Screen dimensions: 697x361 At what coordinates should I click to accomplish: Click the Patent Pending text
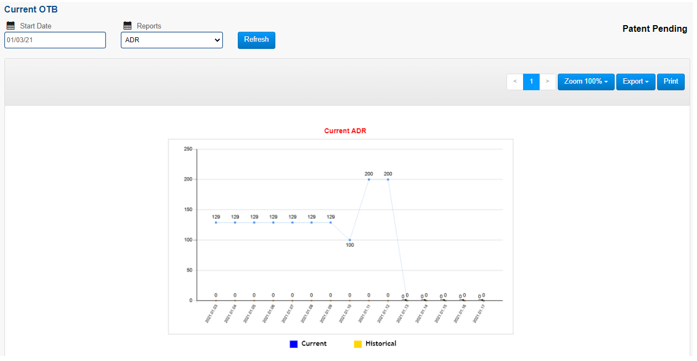[654, 28]
